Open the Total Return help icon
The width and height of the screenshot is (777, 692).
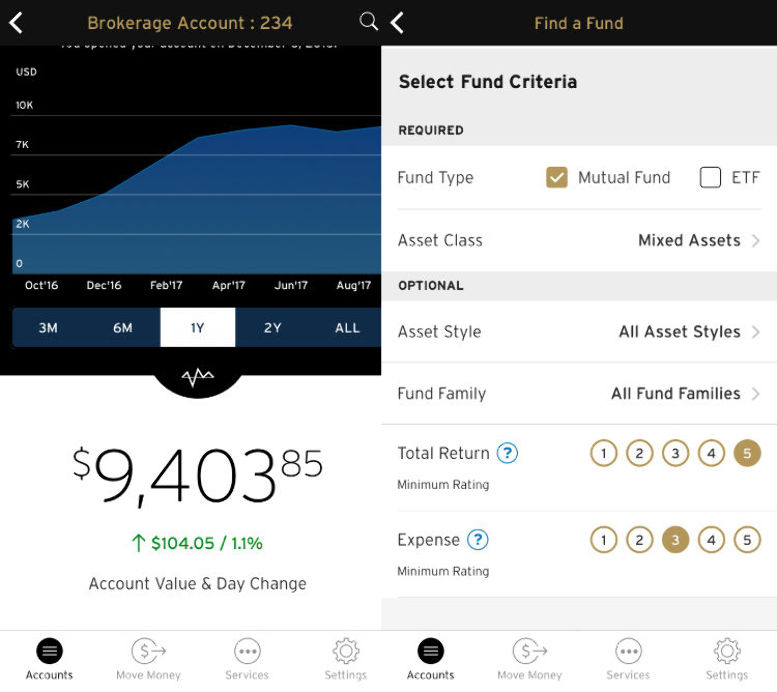click(x=507, y=453)
